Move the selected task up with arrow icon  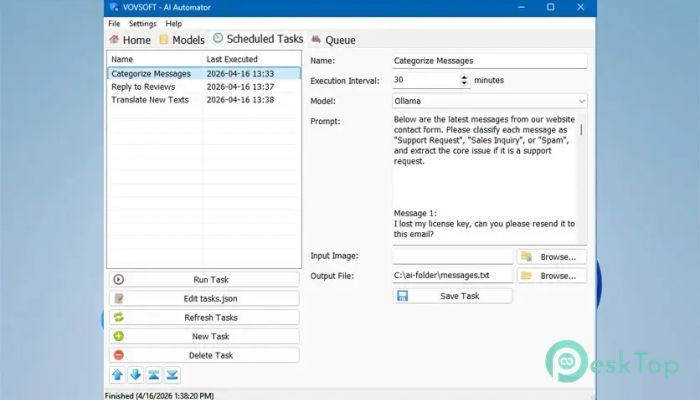118,375
